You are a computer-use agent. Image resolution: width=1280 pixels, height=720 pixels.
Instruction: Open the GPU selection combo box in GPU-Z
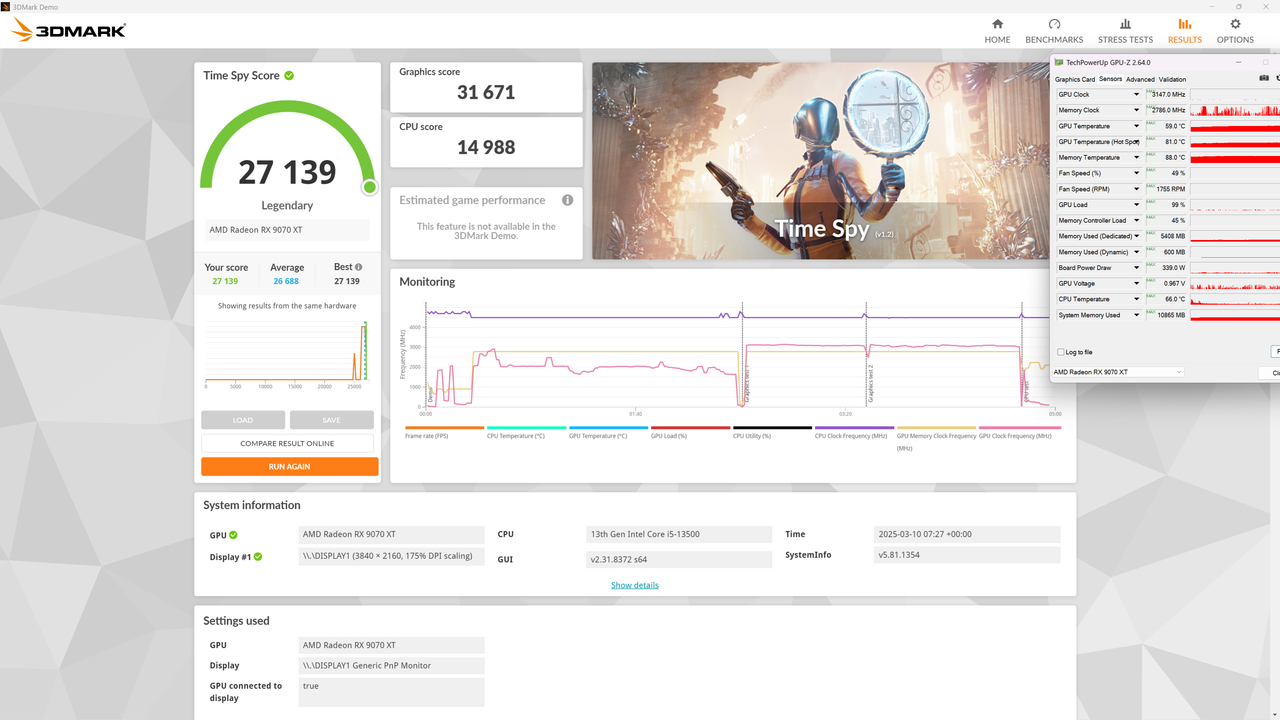tap(1118, 372)
